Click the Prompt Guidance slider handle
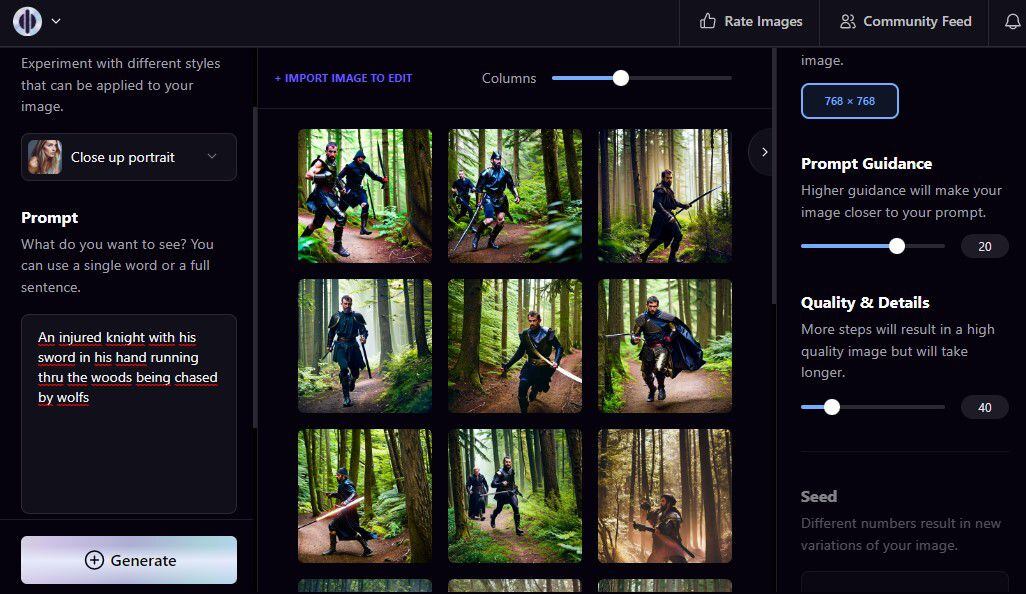Viewport: 1026px width, 594px height. click(x=897, y=246)
